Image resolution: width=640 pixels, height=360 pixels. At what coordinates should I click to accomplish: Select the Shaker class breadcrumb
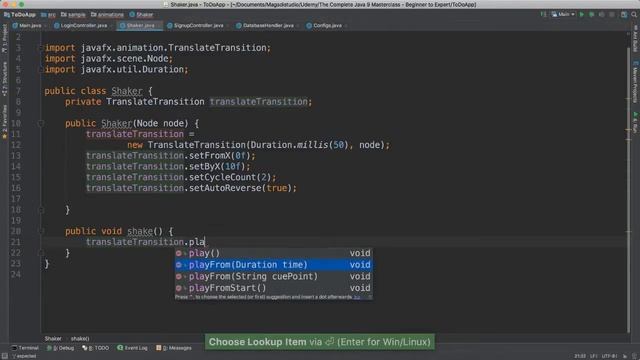(x=141, y=15)
